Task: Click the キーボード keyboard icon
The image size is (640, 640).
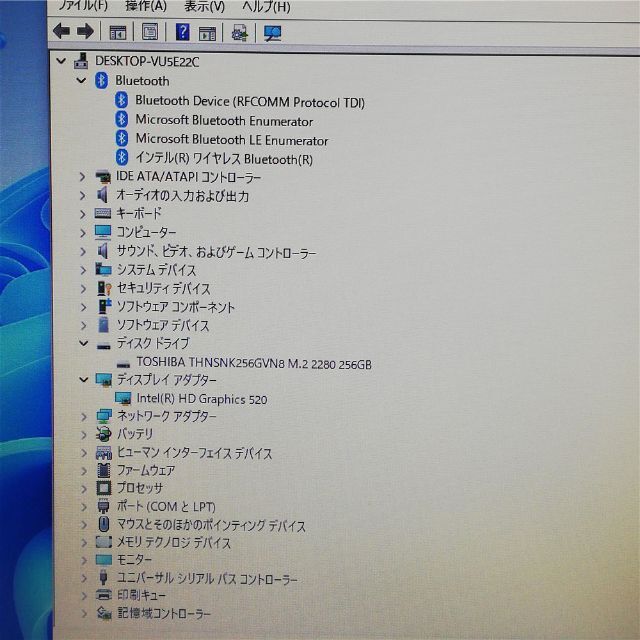Action: pyautogui.click(x=103, y=213)
